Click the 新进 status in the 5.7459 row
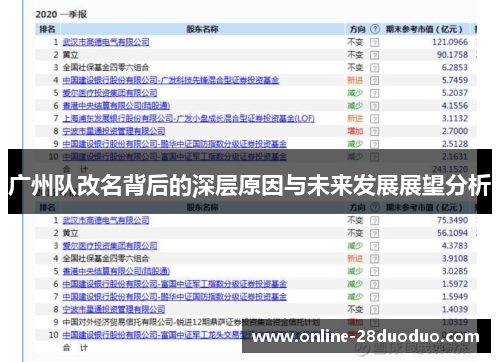 pyautogui.click(x=355, y=80)
